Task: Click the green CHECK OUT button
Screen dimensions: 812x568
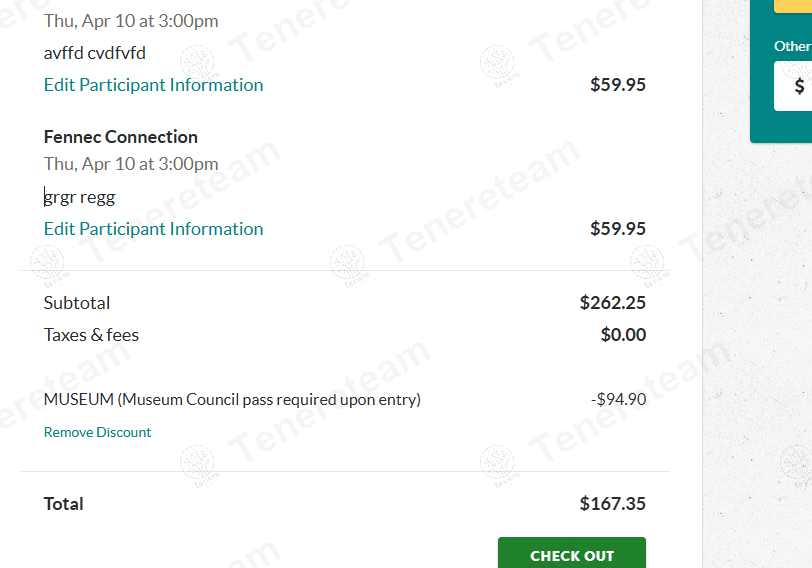Action: coord(571,554)
